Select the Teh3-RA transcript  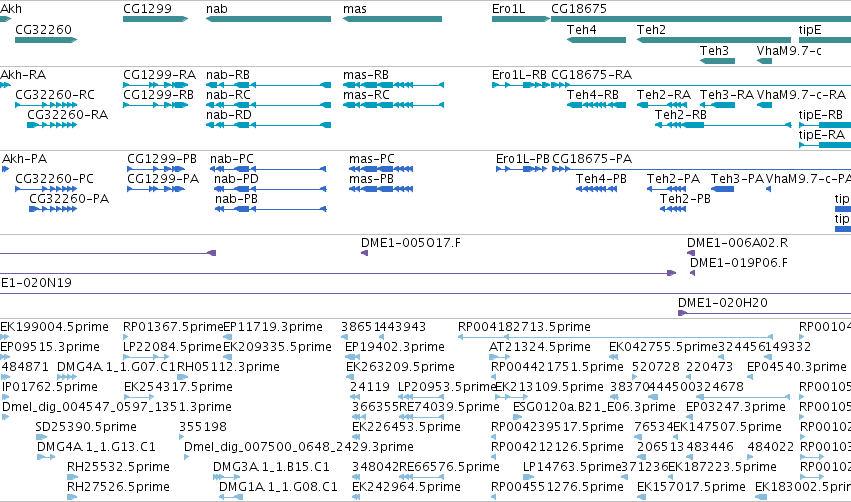pyautogui.click(x=717, y=105)
